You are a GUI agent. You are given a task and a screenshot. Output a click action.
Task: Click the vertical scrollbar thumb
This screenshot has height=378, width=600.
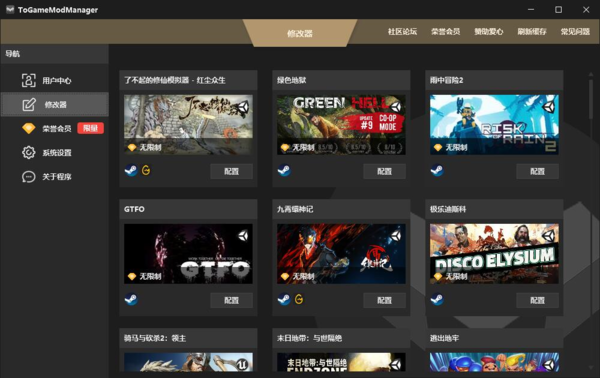pos(591,99)
